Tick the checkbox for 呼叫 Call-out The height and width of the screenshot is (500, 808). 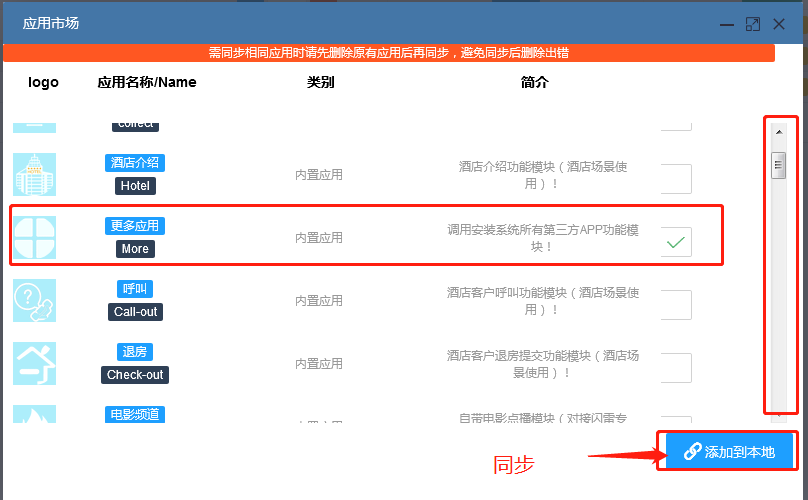pyautogui.click(x=676, y=305)
